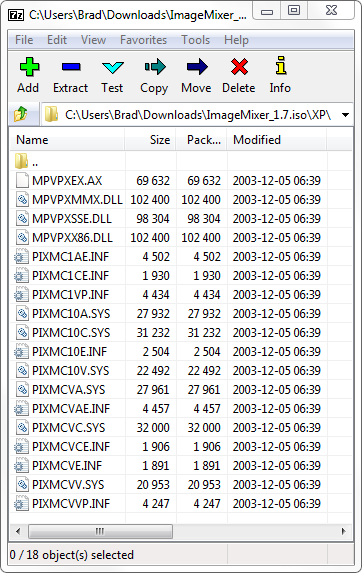Click the MPVPXEX.AX file icon
362x573 pixels.
point(22,180)
